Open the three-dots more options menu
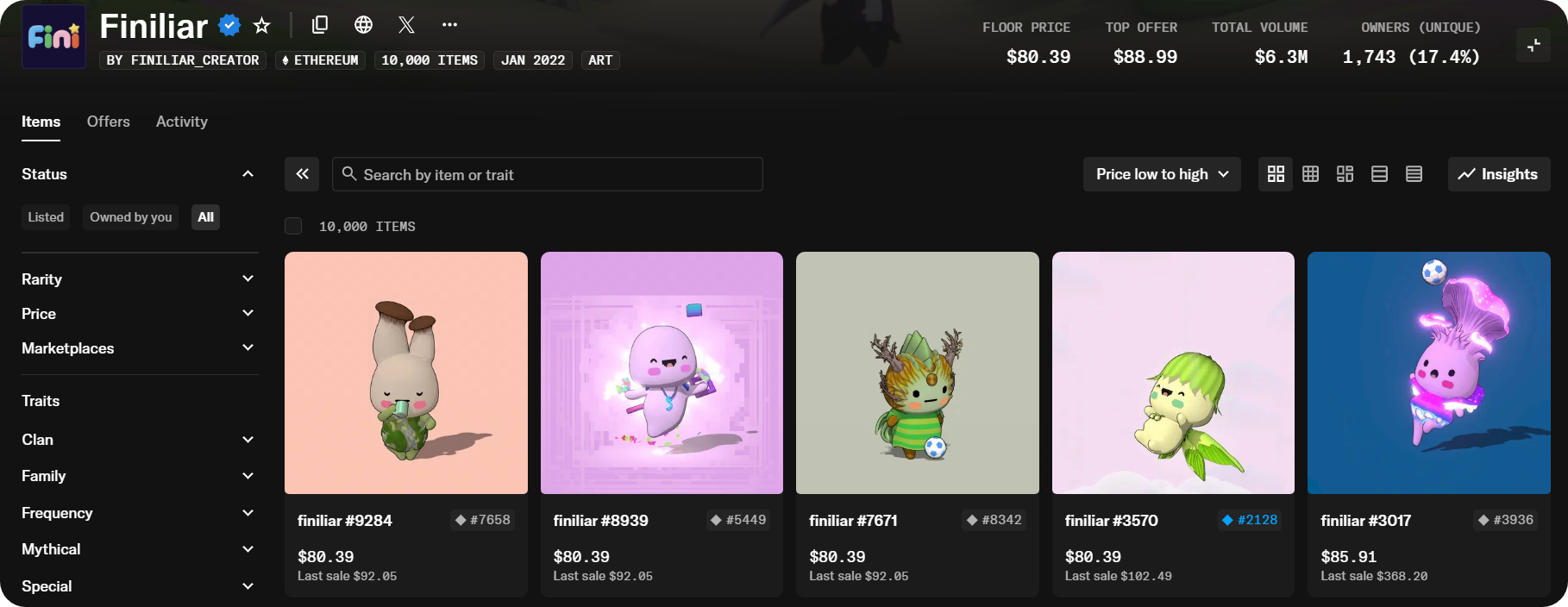This screenshot has width=1568, height=607. [449, 25]
